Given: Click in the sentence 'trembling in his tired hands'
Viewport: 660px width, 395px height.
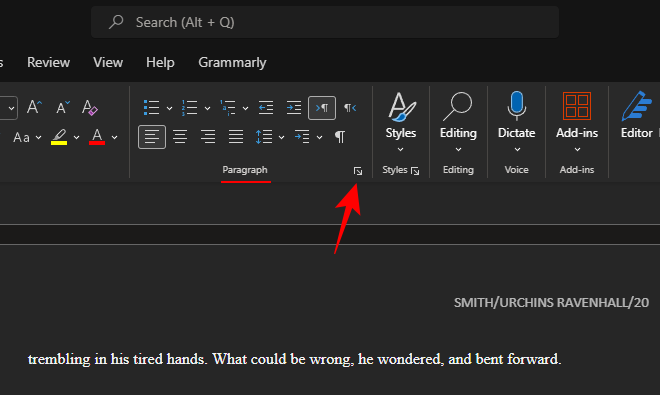Looking at the screenshot, I should click(117, 359).
